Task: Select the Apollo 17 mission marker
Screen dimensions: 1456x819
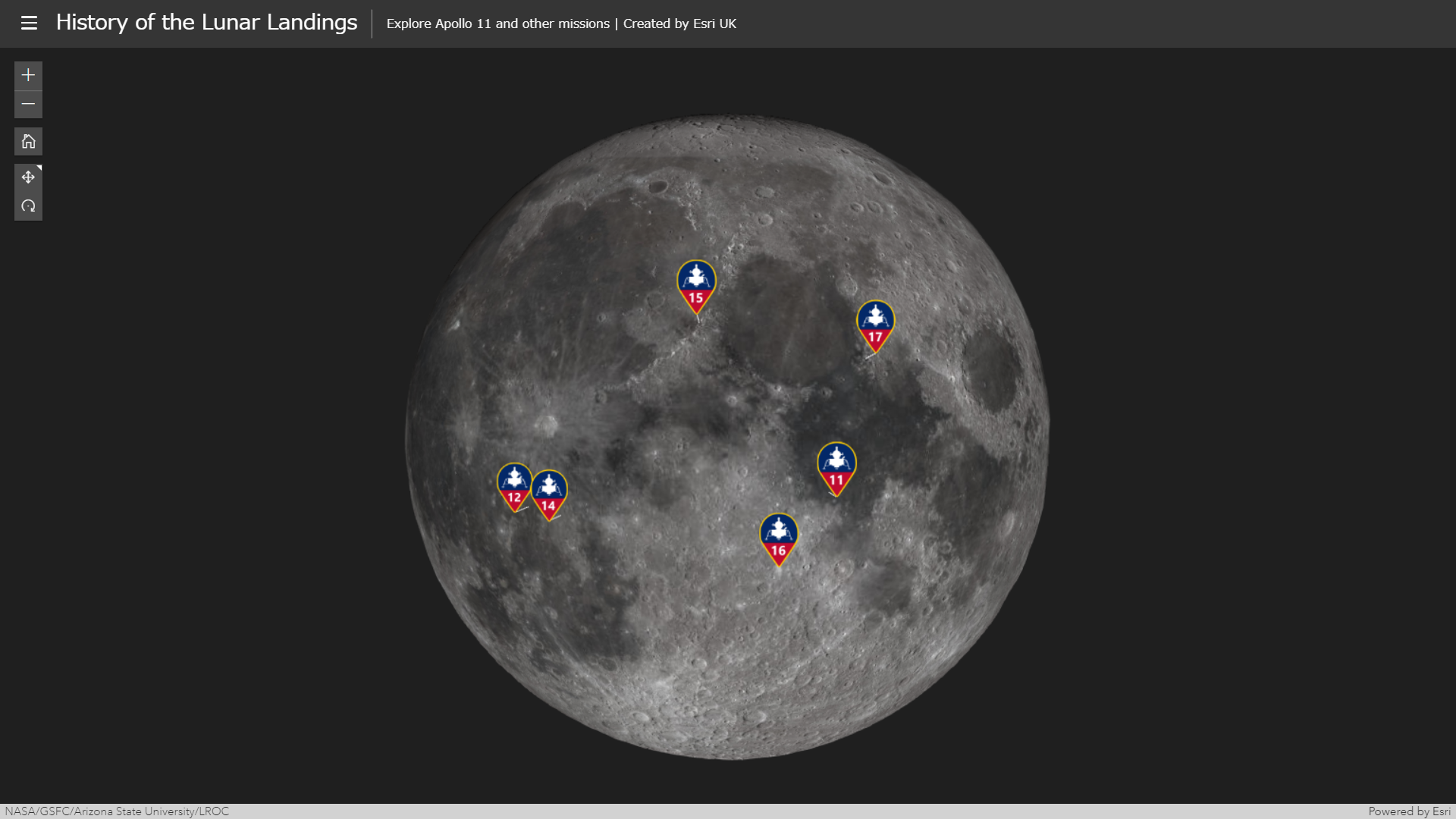Action: click(x=875, y=324)
